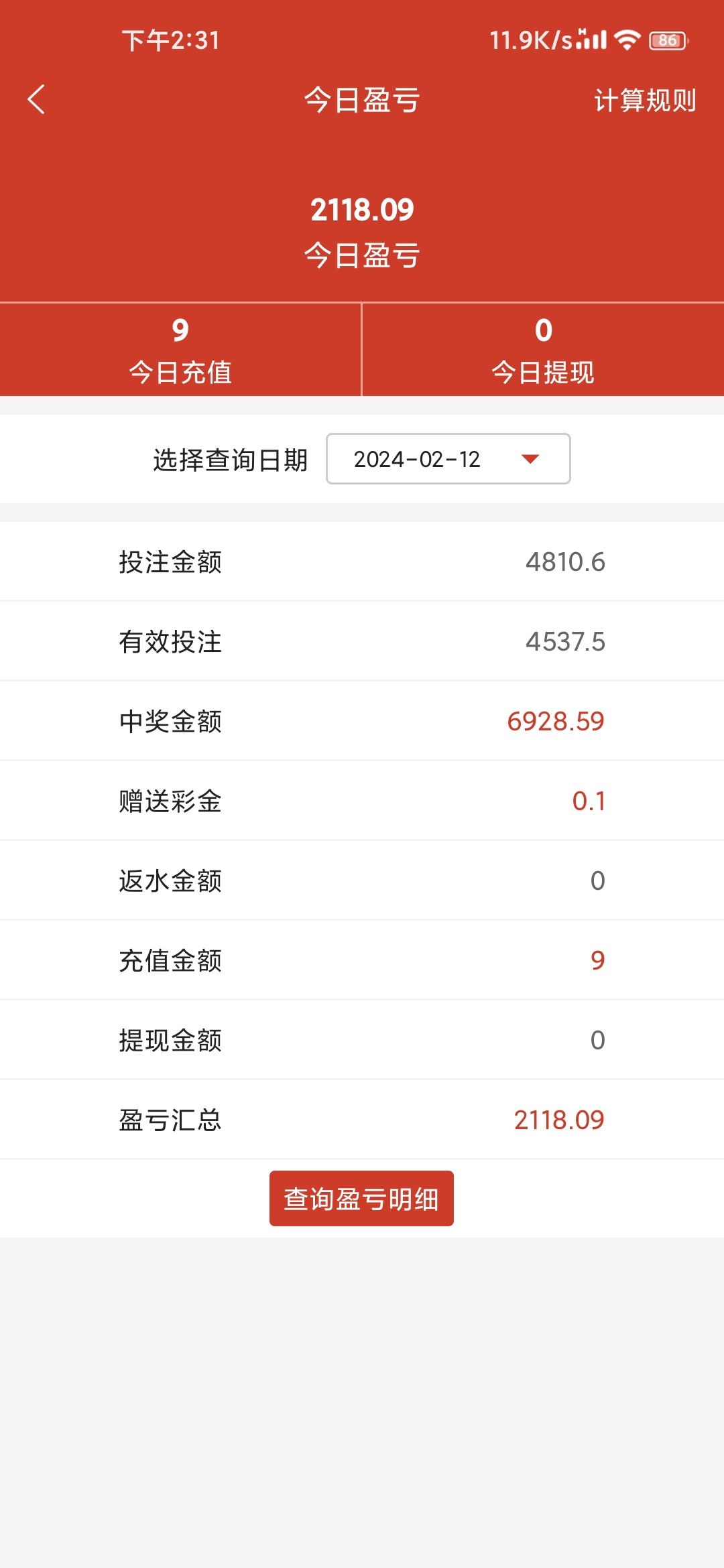Click the red dropdown triangle arrow

pos(530,459)
